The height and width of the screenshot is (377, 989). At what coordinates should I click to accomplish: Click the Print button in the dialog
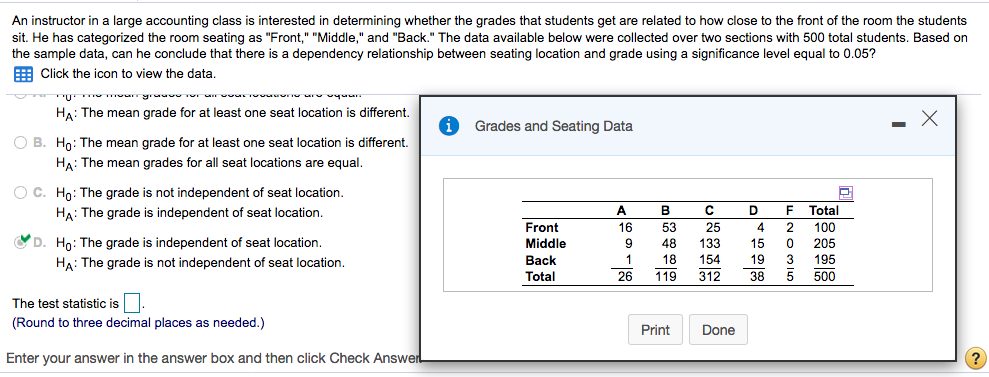655,330
